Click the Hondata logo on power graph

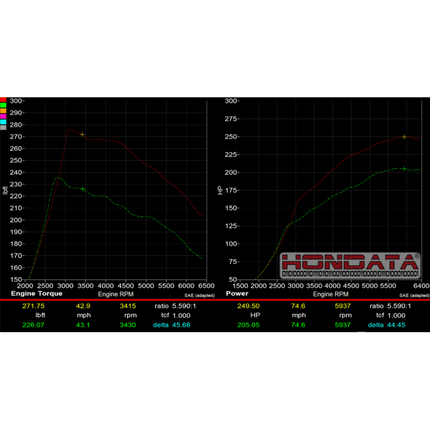[350, 265]
